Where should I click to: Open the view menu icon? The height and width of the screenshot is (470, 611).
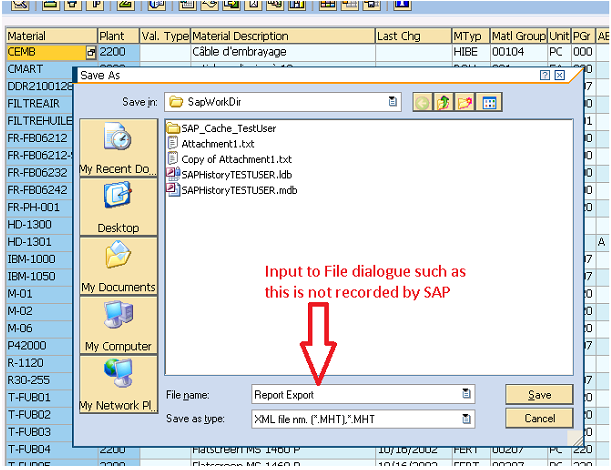[x=489, y=102]
